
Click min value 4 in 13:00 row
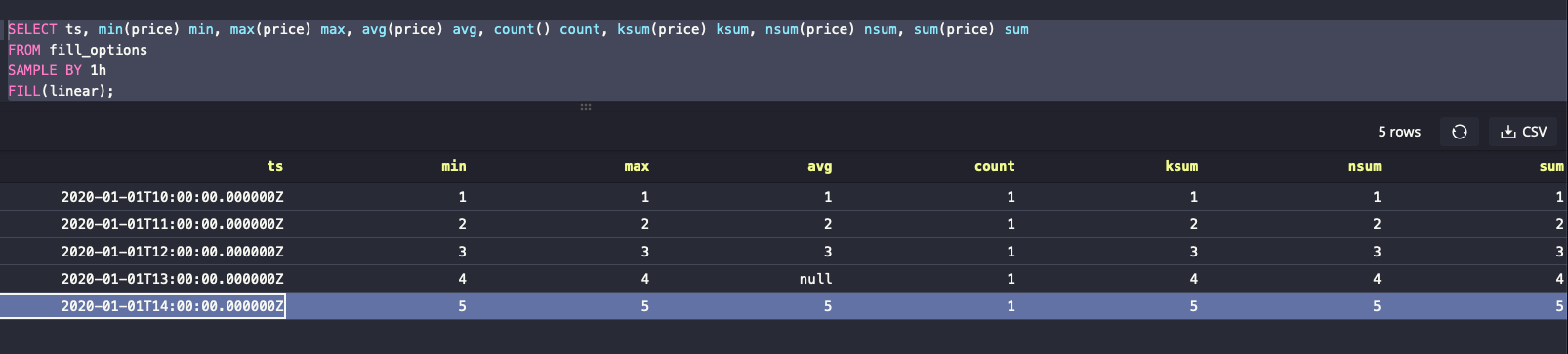(x=462, y=279)
